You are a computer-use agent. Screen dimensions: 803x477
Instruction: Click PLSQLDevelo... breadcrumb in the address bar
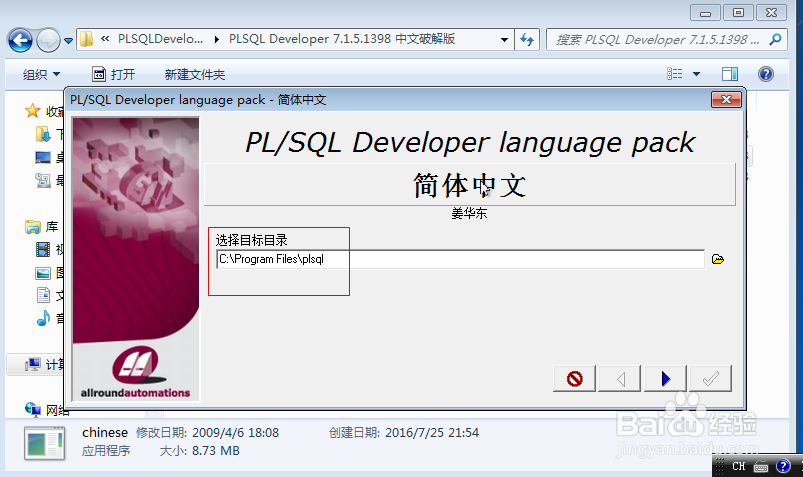pos(160,39)
